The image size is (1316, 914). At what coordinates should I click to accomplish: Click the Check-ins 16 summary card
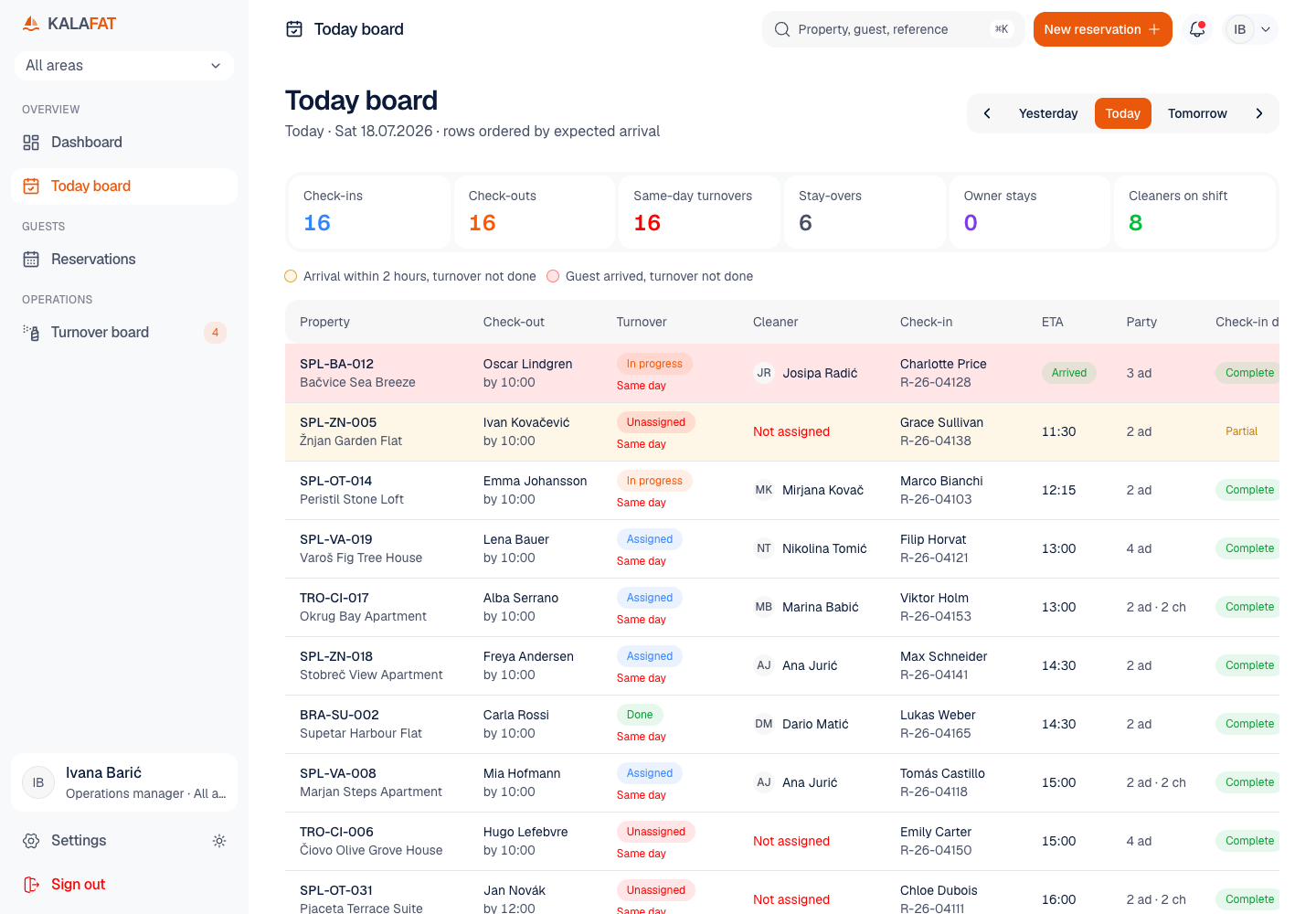pos(369,212)
